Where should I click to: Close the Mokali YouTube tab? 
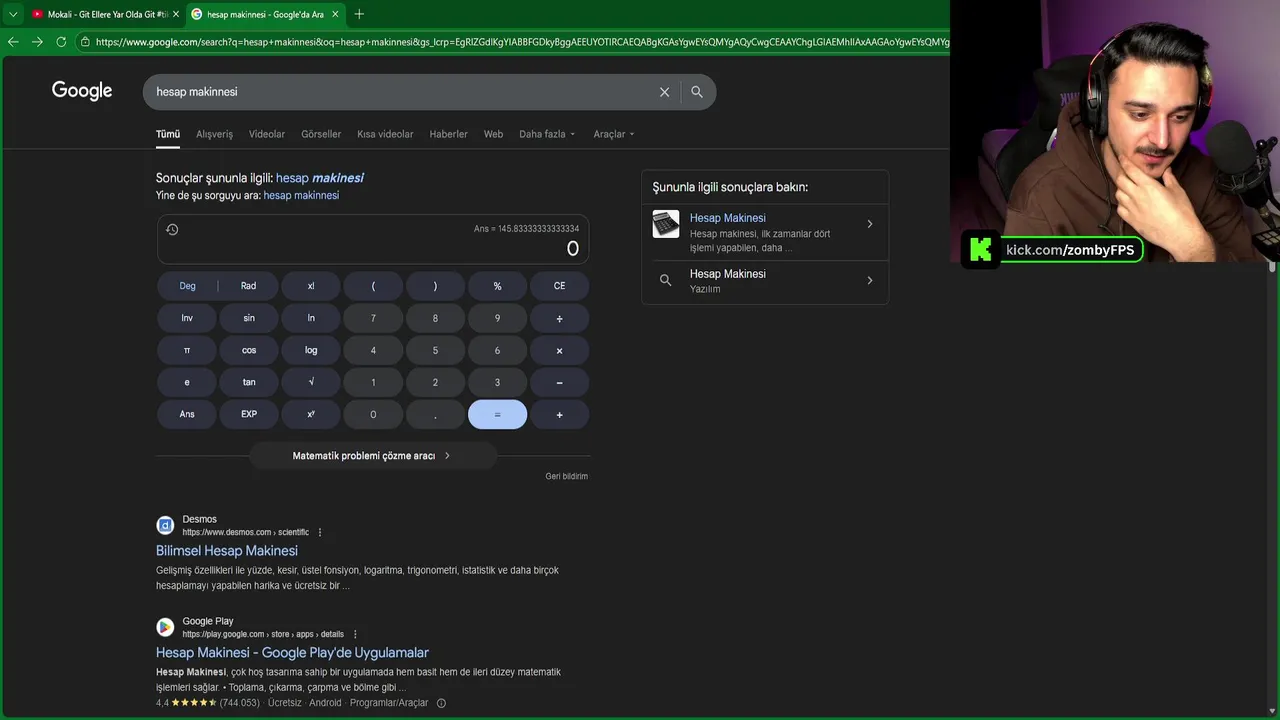[176, 14]
